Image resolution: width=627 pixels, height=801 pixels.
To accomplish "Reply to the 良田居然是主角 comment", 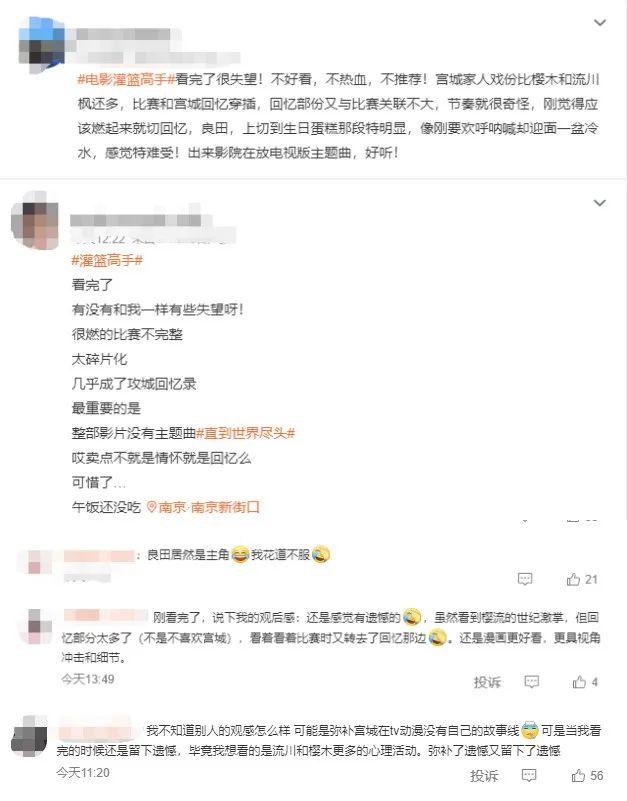I will click(x=525, y=579).
